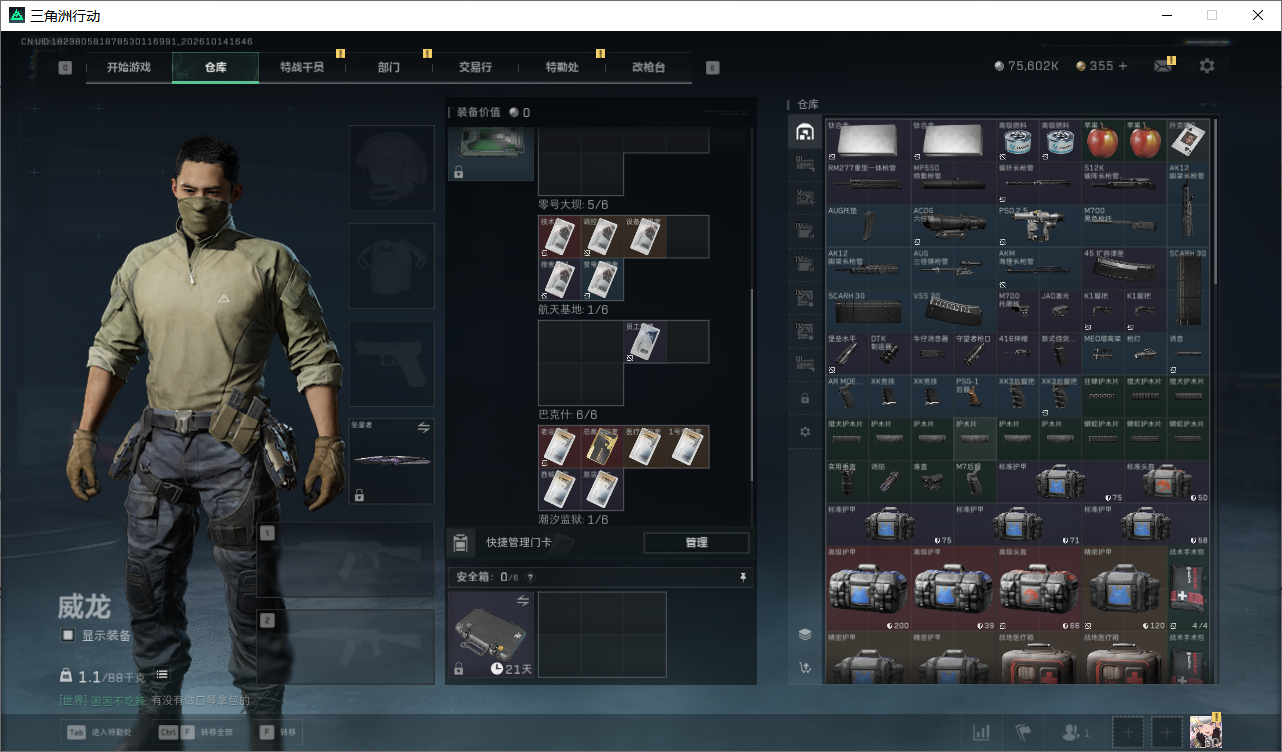The height and width of the screenshot is (752, 1282).
Task: Go to the 改枪台 tab
Action: click(x=648, y=67)
